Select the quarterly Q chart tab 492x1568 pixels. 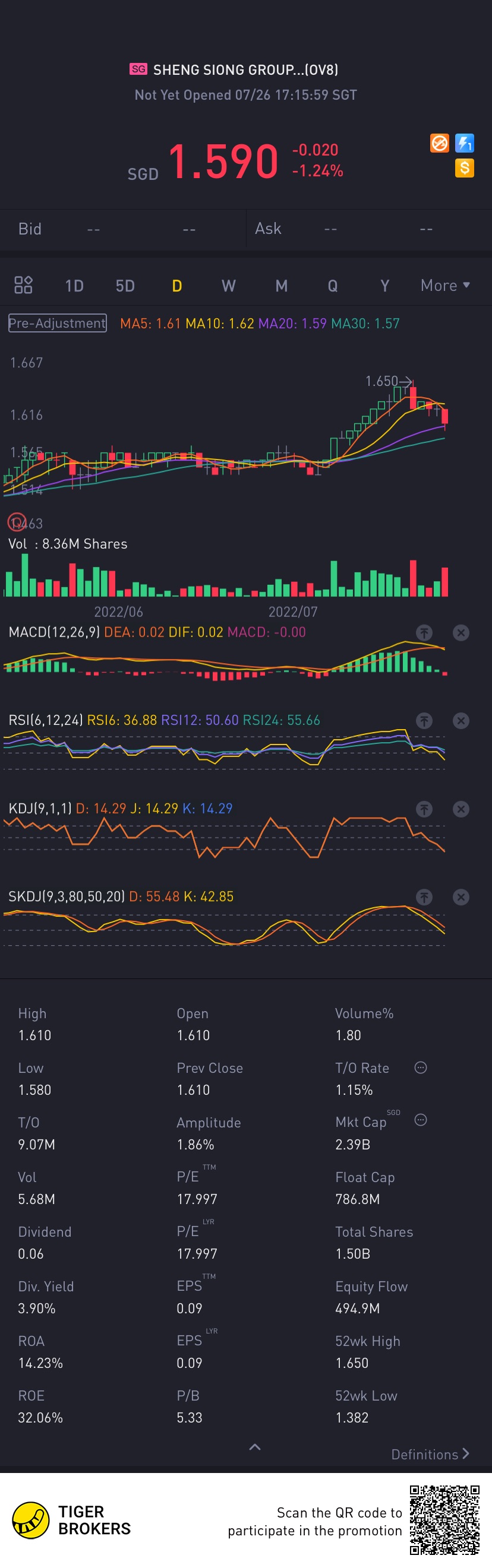(x=333, y=286)
